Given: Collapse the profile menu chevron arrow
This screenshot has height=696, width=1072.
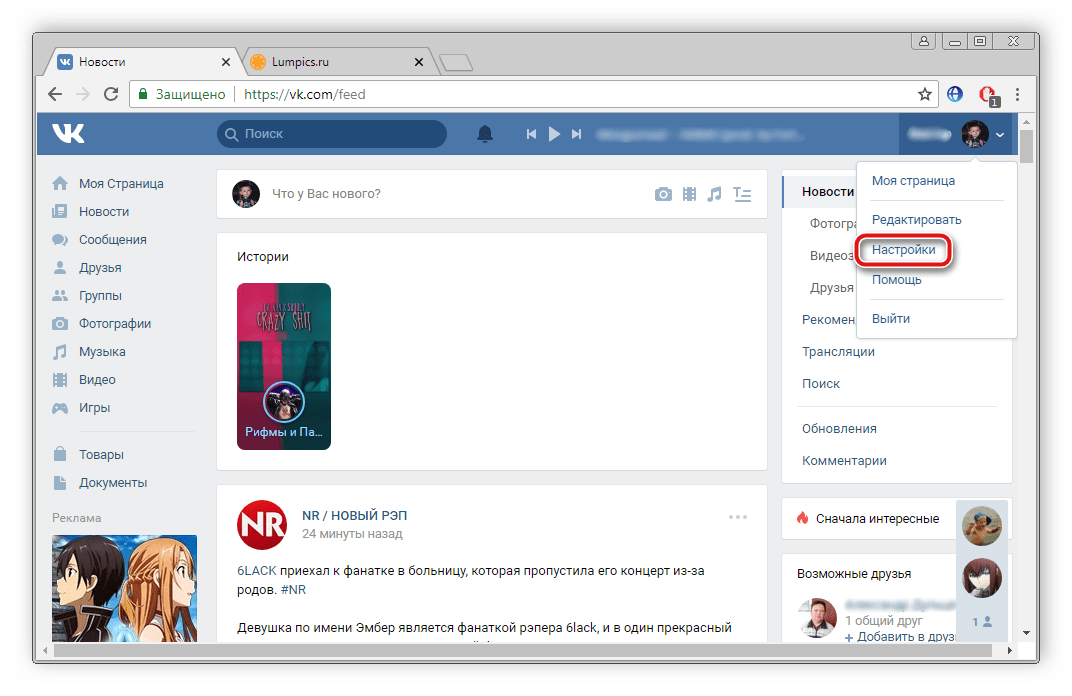Looking at the screenshot, I should [x=1001, y=135].
